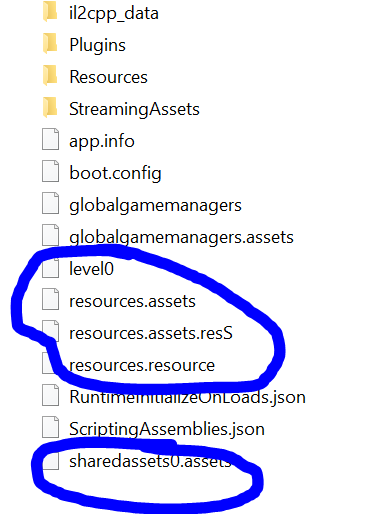The image size is (392, 514).
Task: Select the resources.assets.resS file name
Action: pos(151,333)
